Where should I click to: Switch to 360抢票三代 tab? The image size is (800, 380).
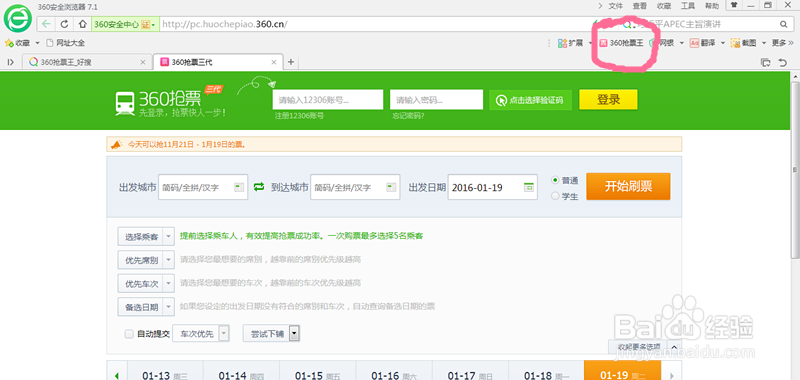(217, 62)
